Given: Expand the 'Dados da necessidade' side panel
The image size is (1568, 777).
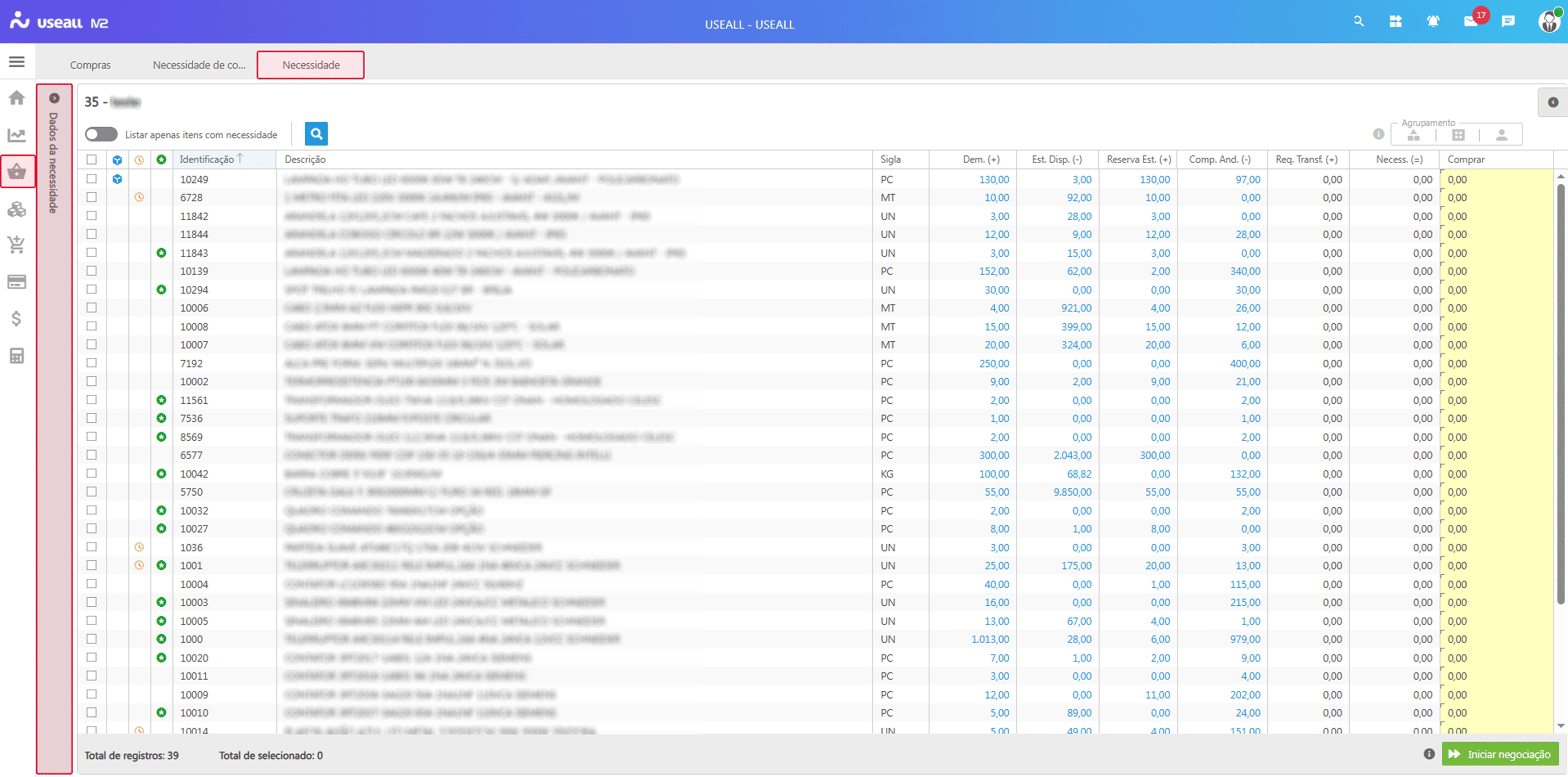Looking at the screenshot, I should pos(54,98).
